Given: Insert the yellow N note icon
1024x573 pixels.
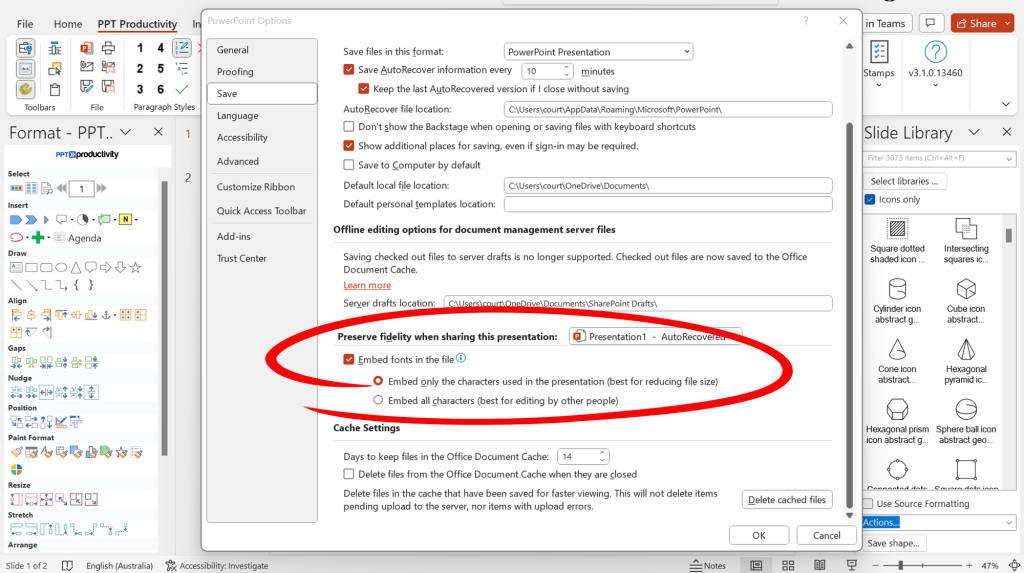Looking at the screenshot, I should (x=125, y=220).
